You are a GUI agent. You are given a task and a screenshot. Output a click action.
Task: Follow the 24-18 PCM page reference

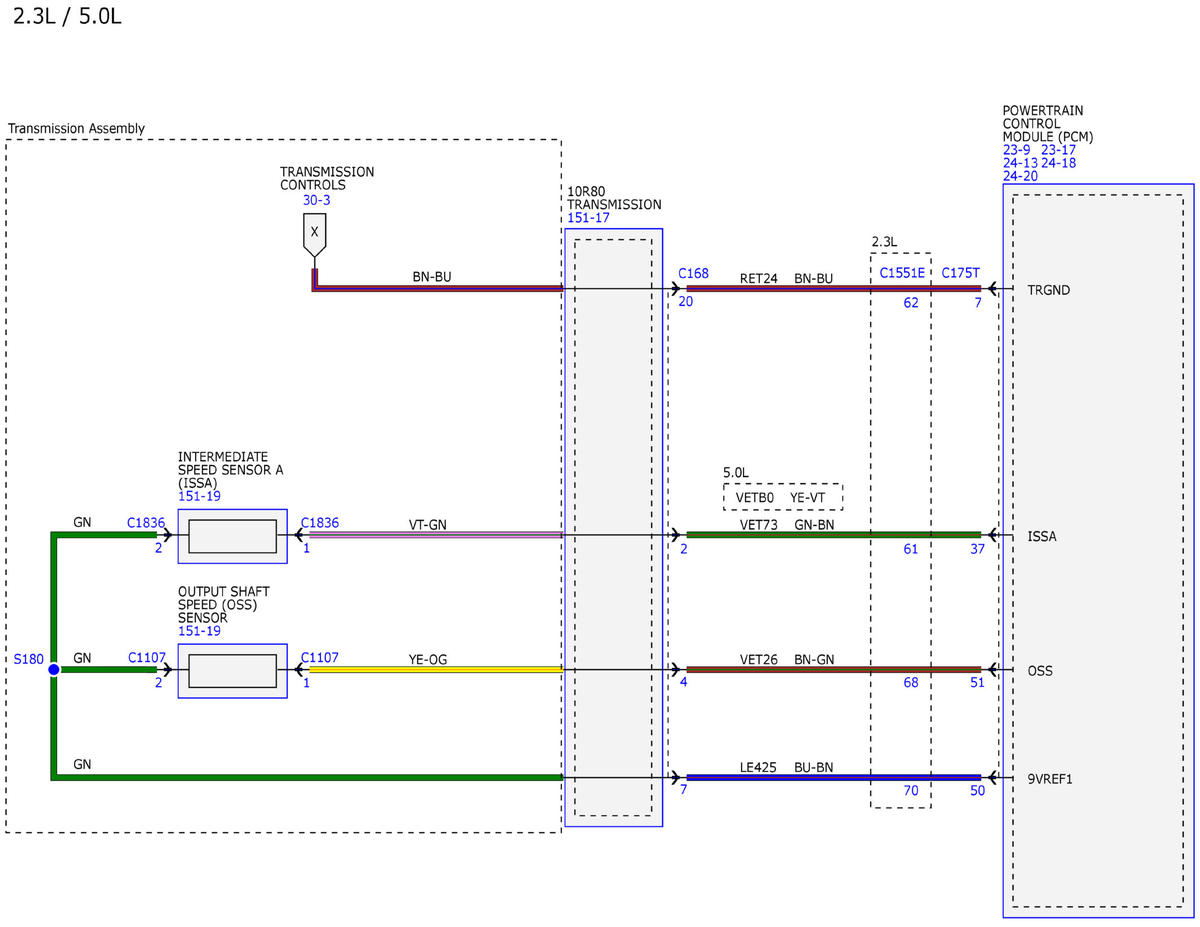pos(1058,163)
